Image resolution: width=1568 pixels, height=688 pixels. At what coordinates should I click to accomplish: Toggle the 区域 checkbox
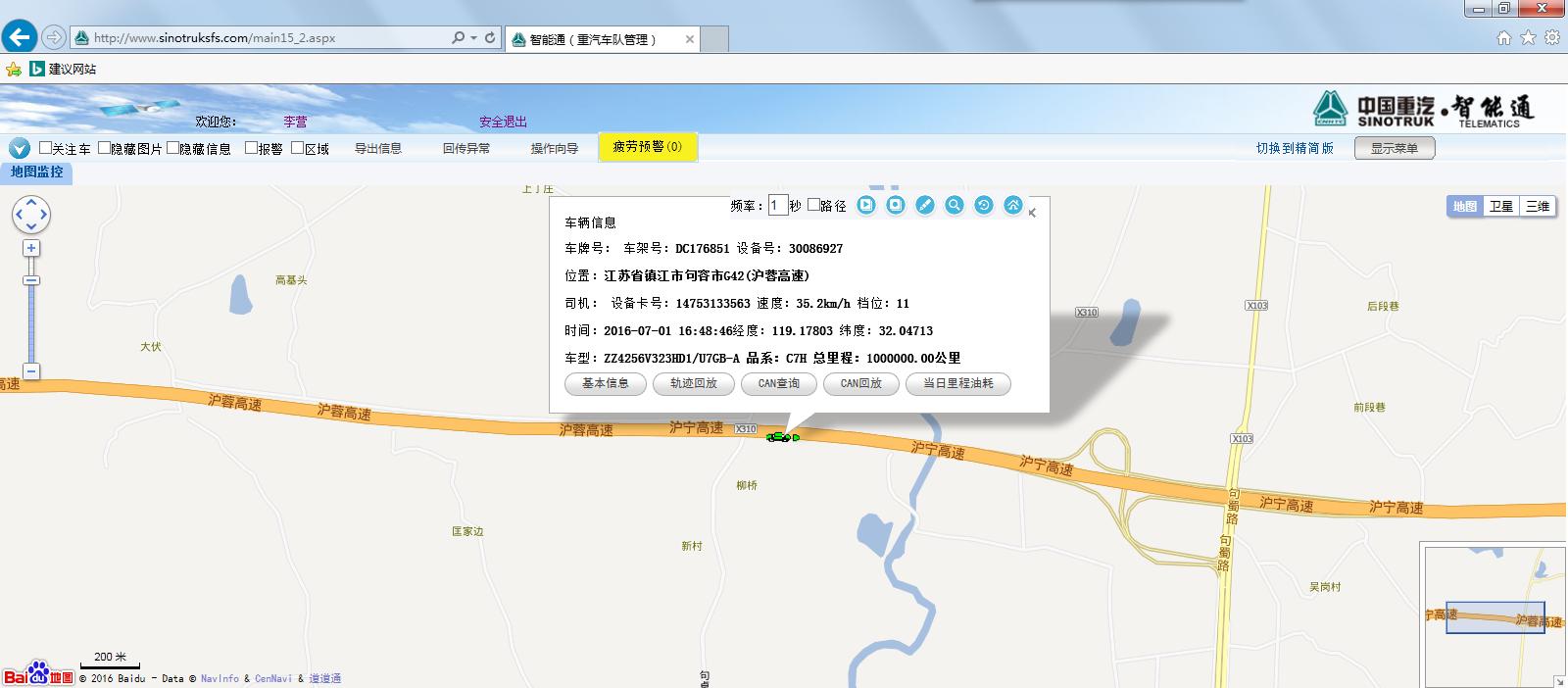[x=297, y=148]
